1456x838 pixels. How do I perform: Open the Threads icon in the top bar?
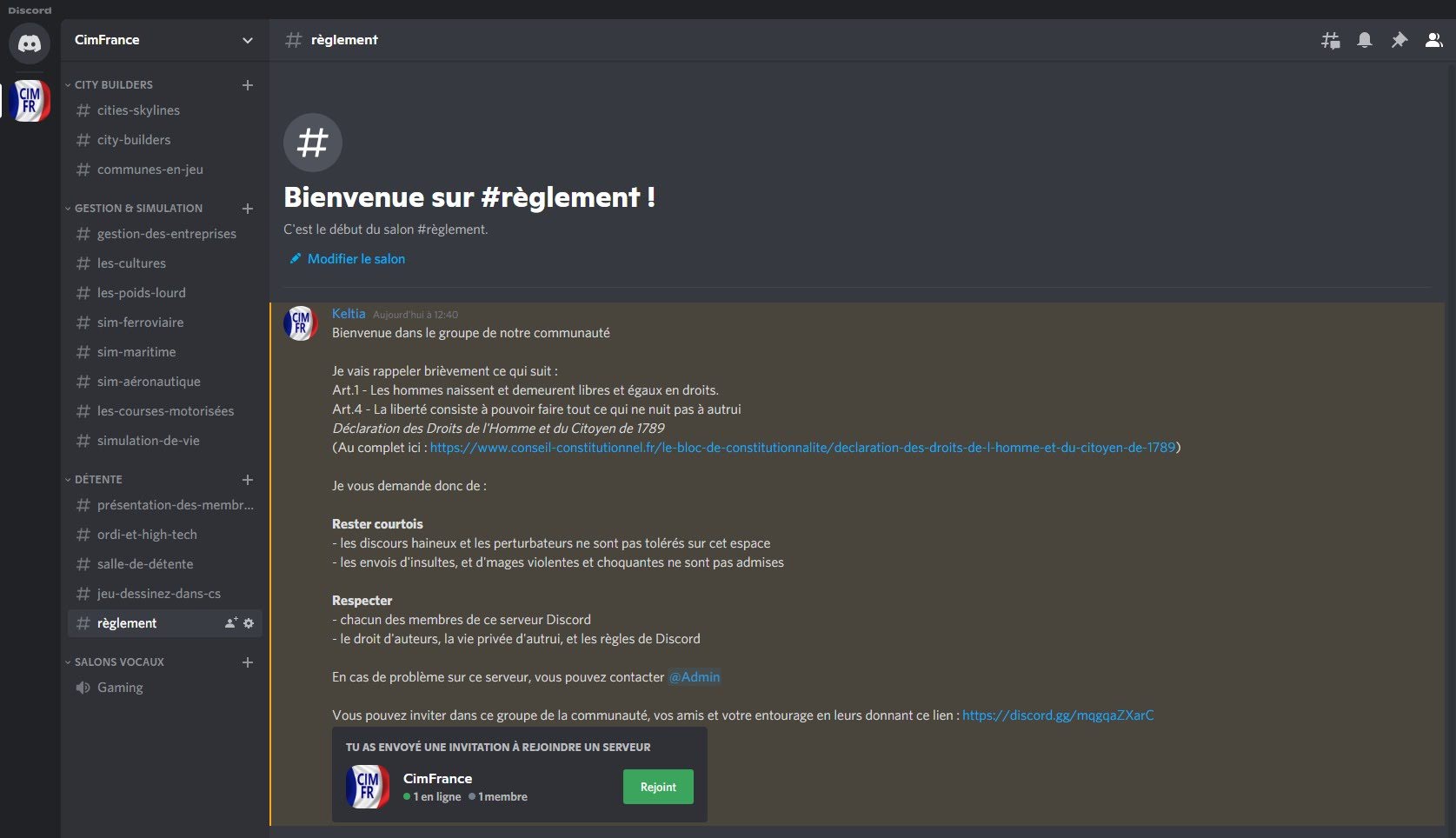point(1330,40)
